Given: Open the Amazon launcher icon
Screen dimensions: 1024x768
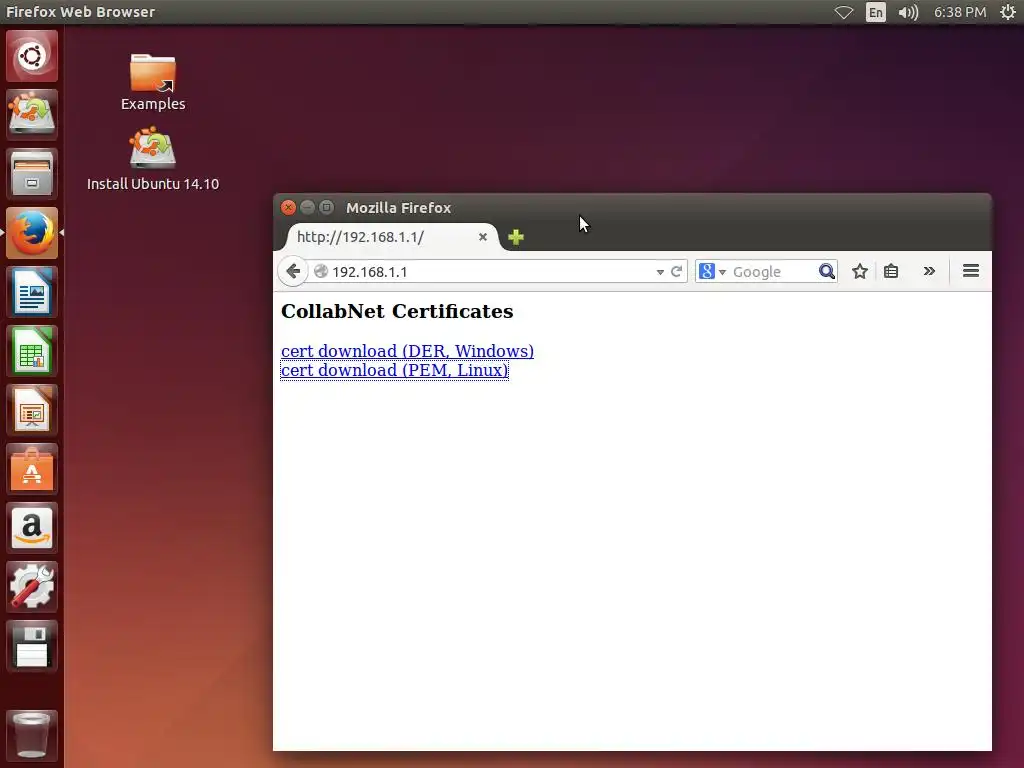Looking at the screenshot, I should tap(32, 528).
